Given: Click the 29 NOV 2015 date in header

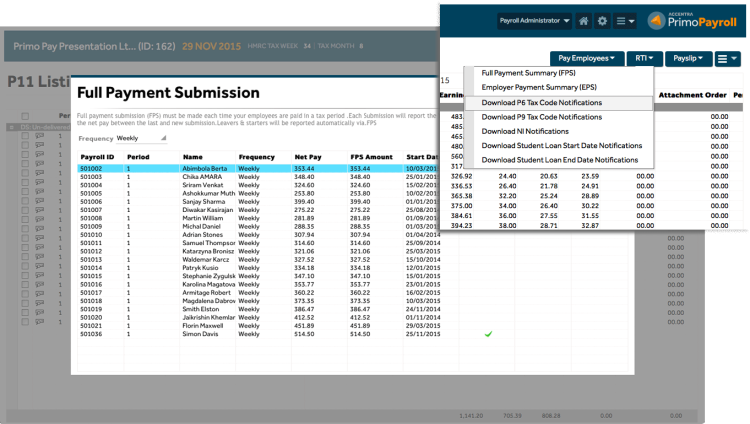Looking at the screenshot, I should click(x=211, y=46).
